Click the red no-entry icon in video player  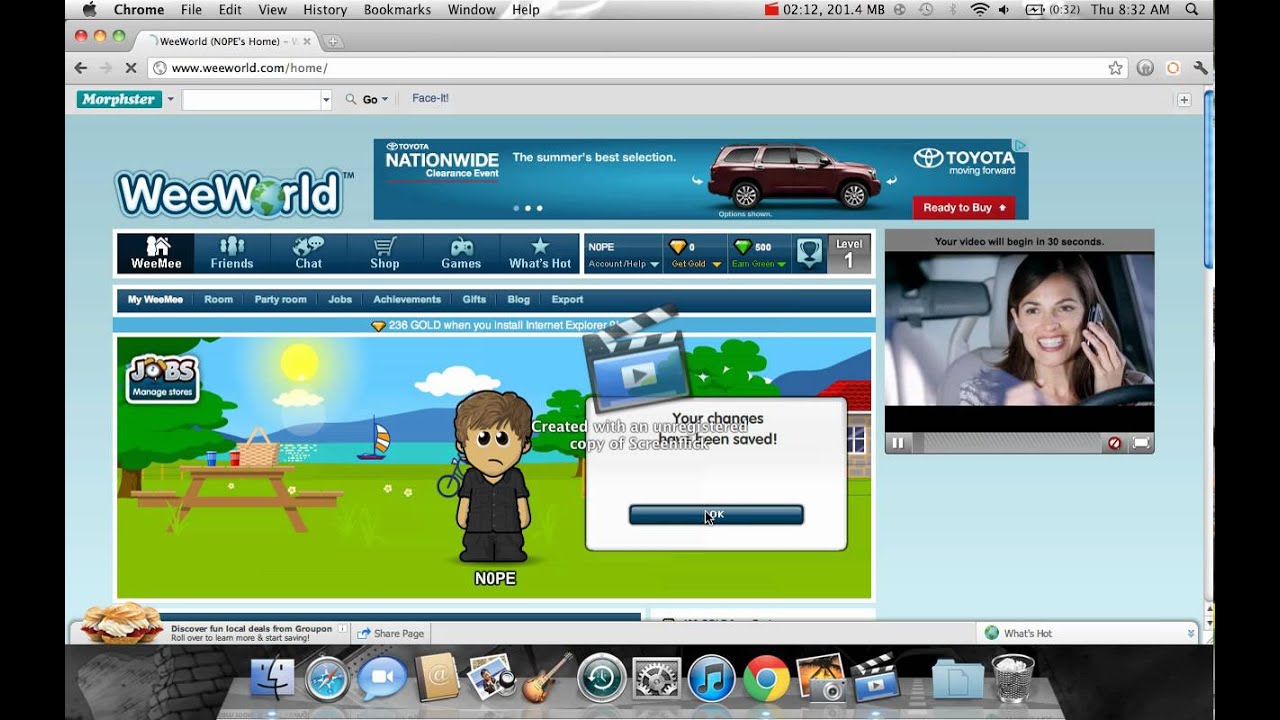(x=1114, y=443)
